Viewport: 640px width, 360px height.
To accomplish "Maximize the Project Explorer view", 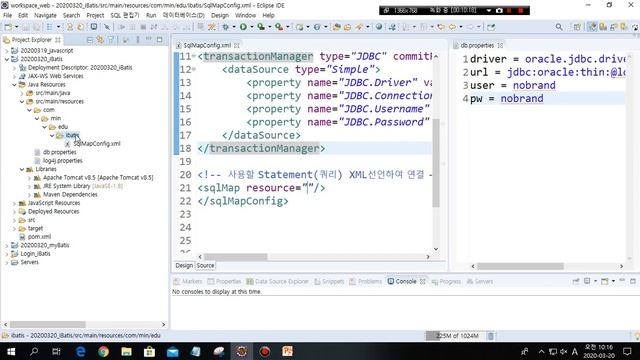I will [x=160, y=40].
